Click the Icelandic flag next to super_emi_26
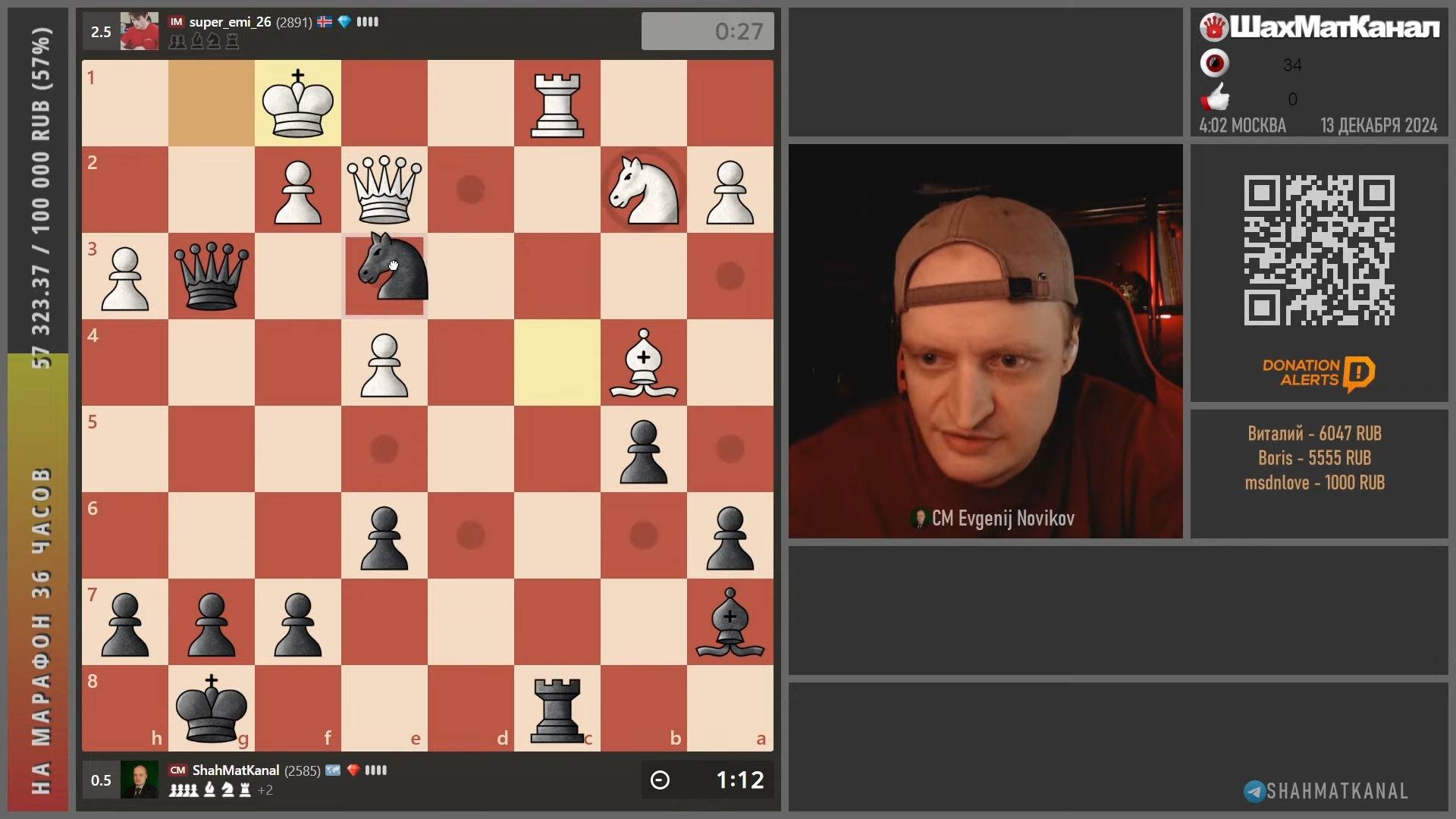This screenshot has width=1456, height=819. 325,22
